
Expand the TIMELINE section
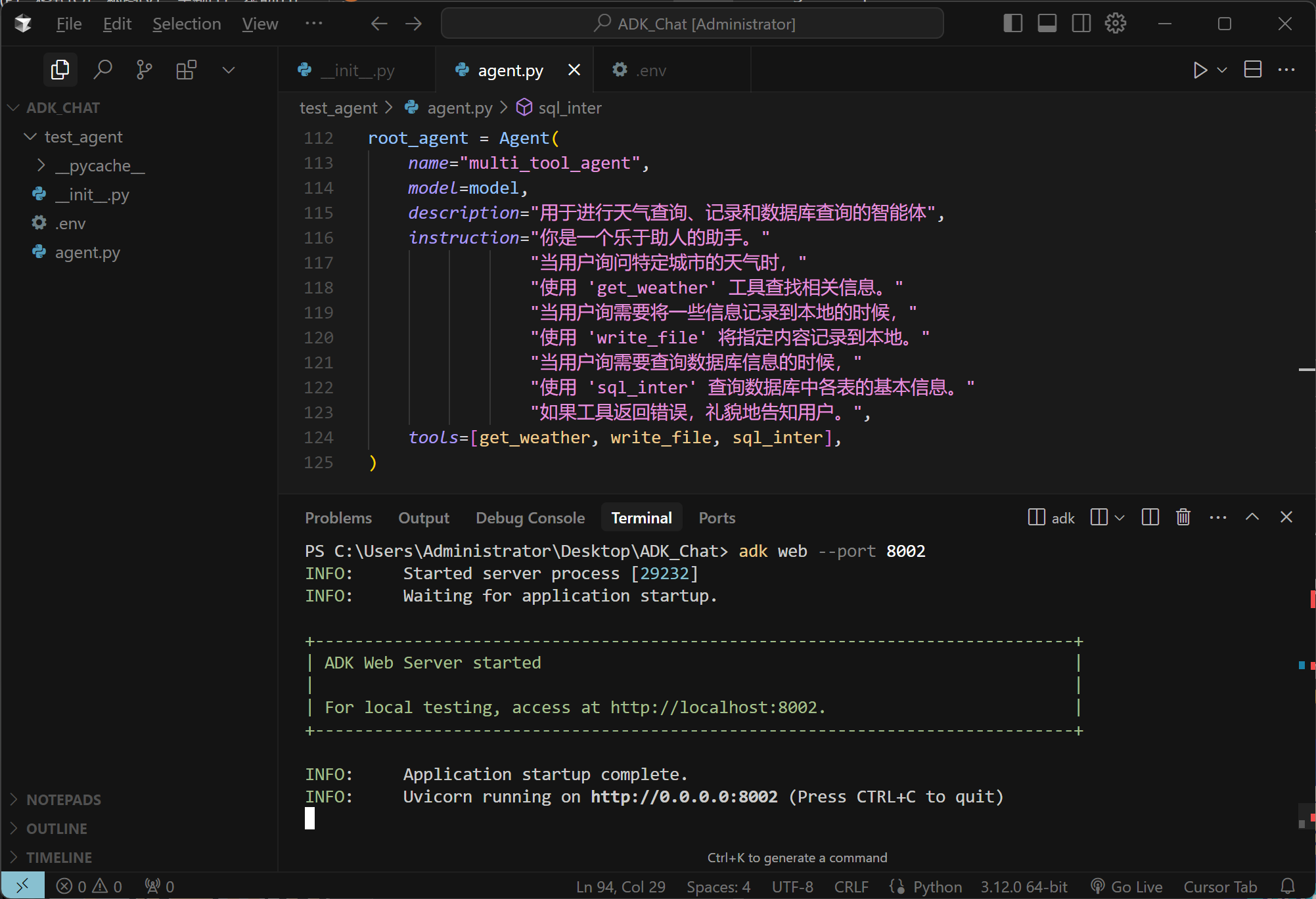pos(139,858)
